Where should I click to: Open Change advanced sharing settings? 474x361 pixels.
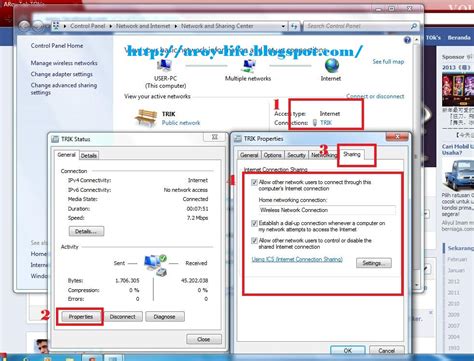click(x=64, y=89)
